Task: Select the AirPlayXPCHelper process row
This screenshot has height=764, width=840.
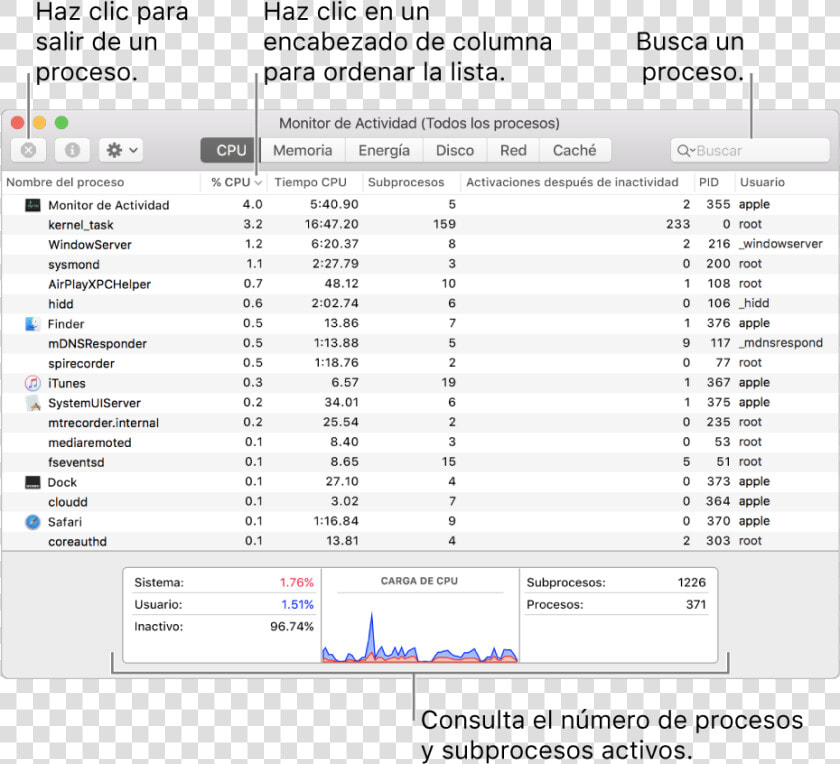Action: tap(420, 284)
